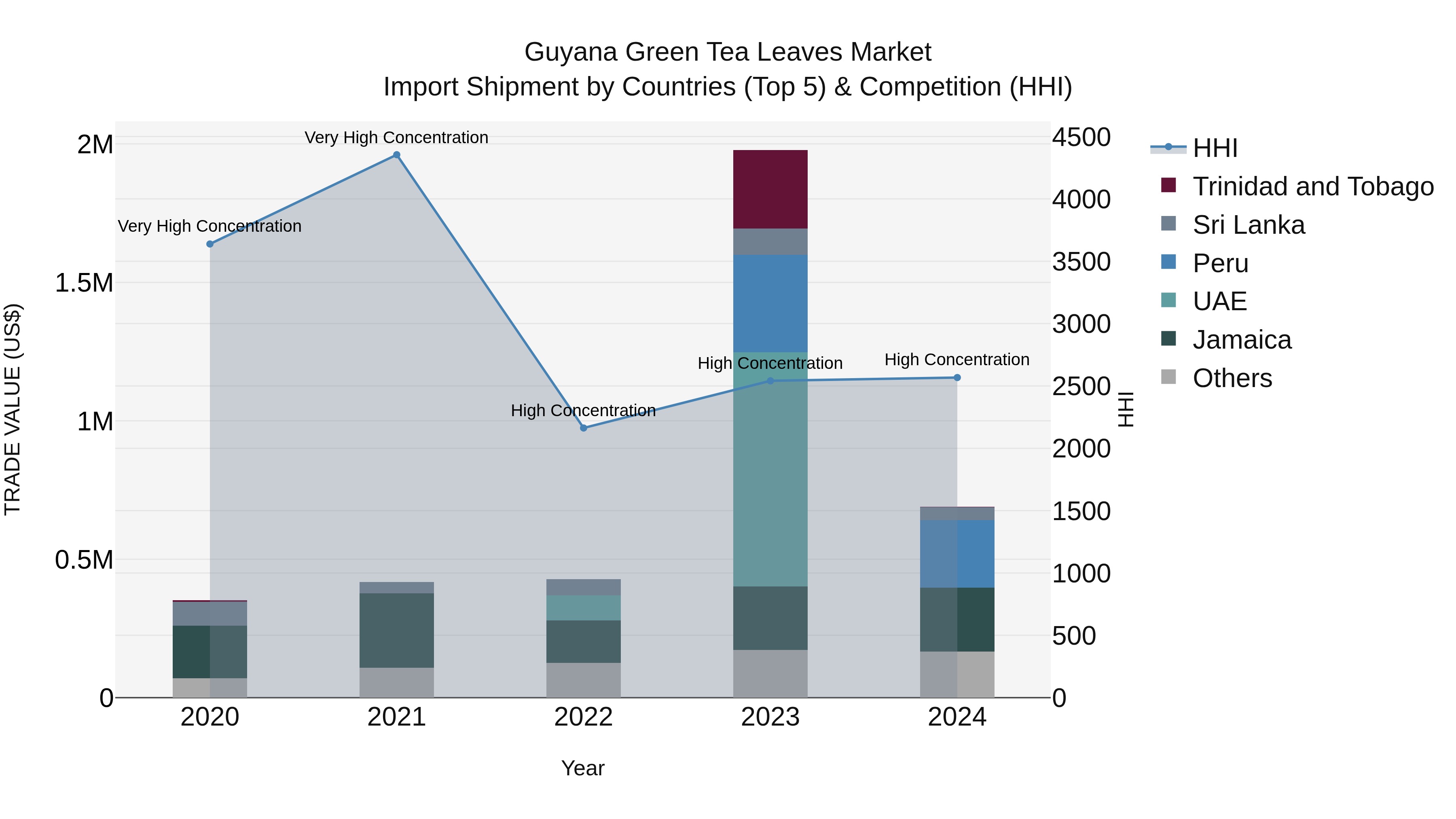Click the TRADE VALUE (US$) axis title
The height and width of the screenshot is (819, 1456).
13,409
